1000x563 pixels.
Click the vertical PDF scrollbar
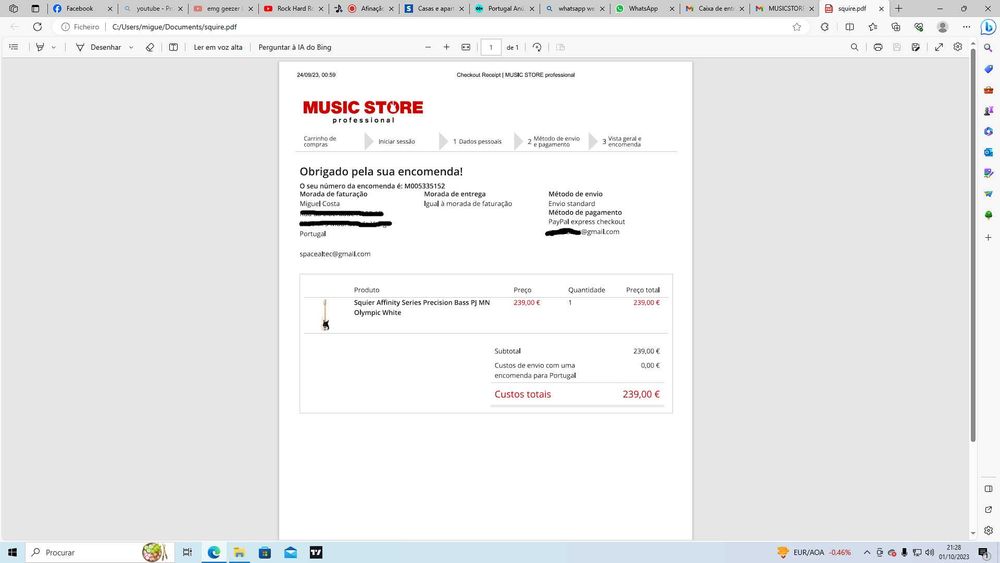(973, 245)
